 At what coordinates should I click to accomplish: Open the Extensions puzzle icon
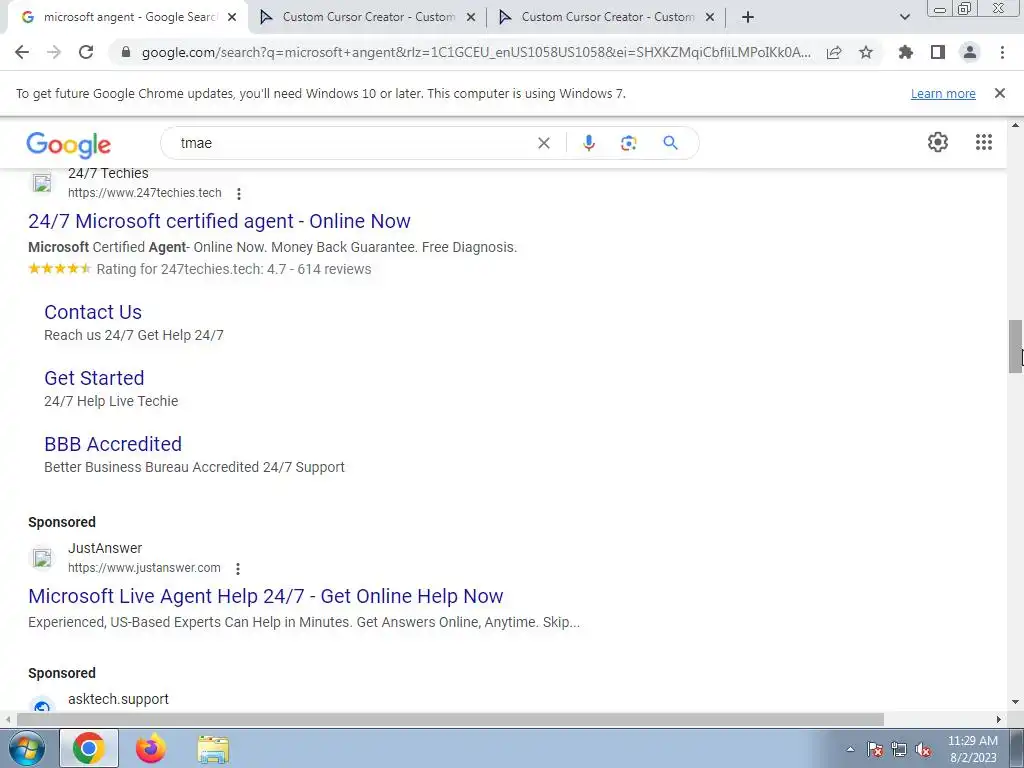coord(906,52)
